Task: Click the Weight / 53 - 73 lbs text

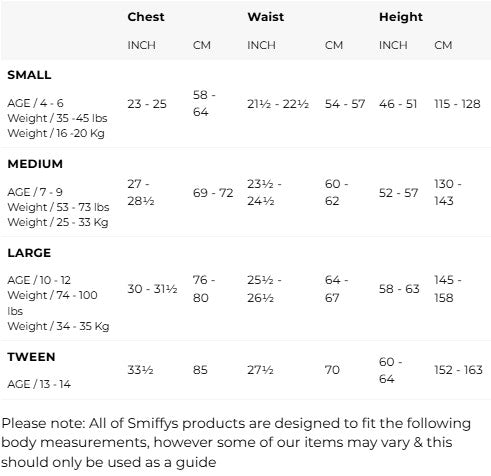Action: coord(58,207)
